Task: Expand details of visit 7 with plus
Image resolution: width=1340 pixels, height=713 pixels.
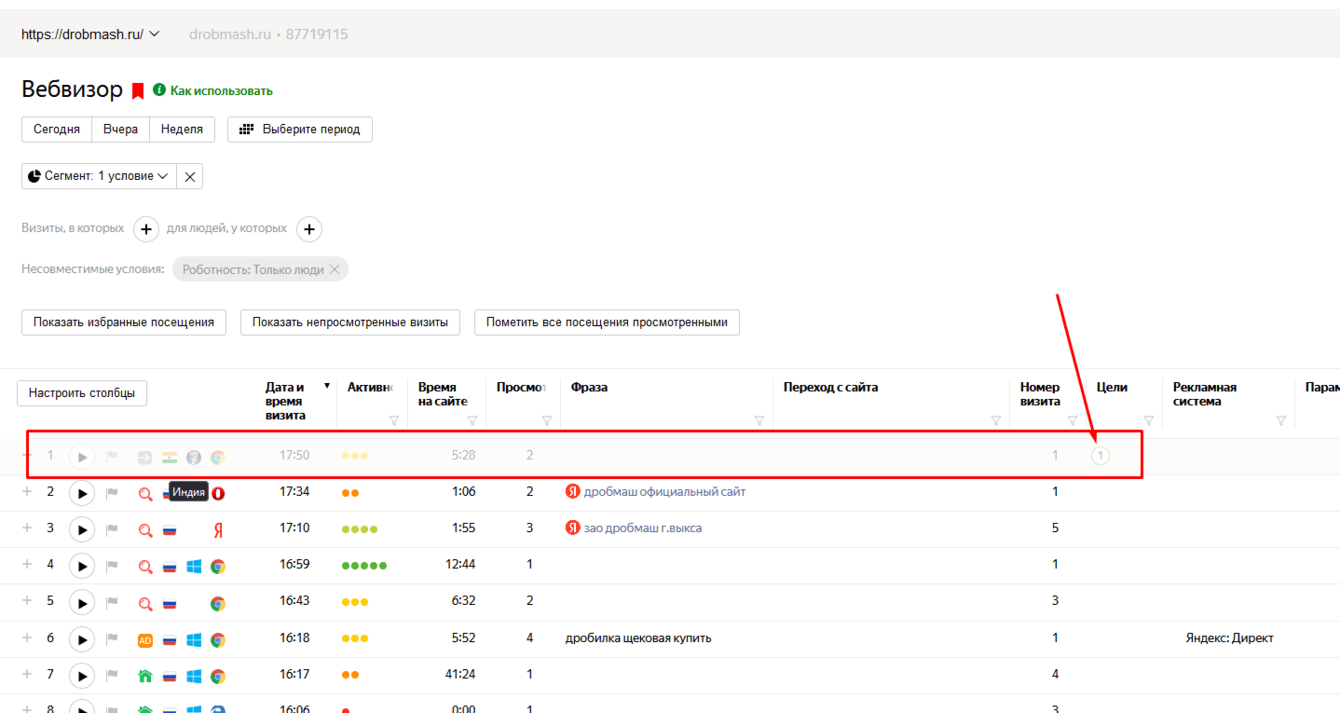Action: point(27,673)
